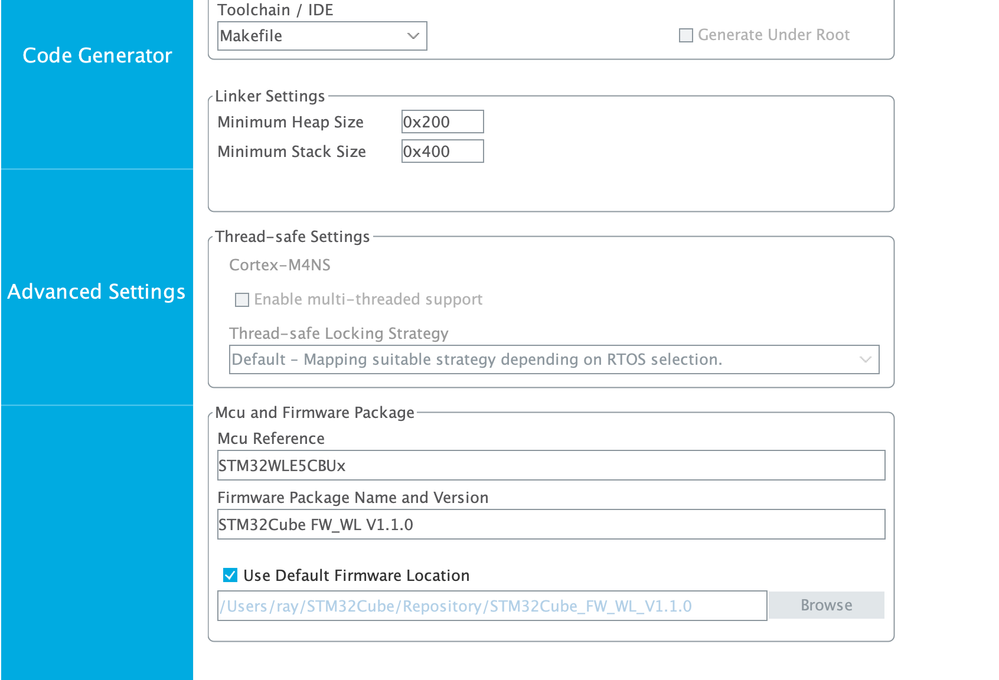
Task: Uncheck Use Default Firmware Location
Action: (x=230, y=575)
